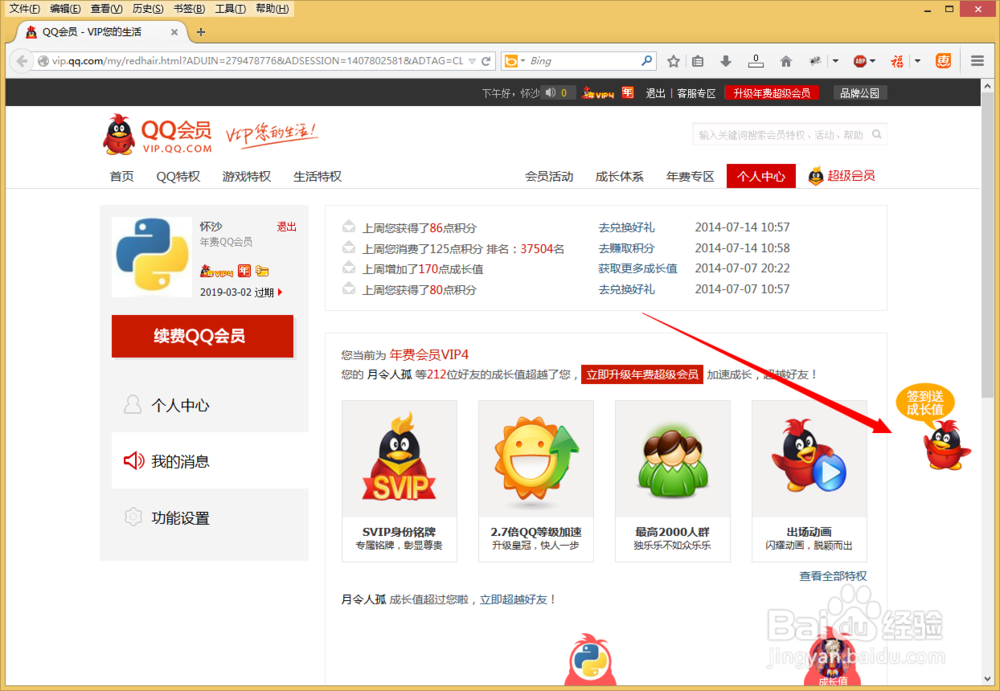Click the Bing search magnifier icon

[646, 61]
